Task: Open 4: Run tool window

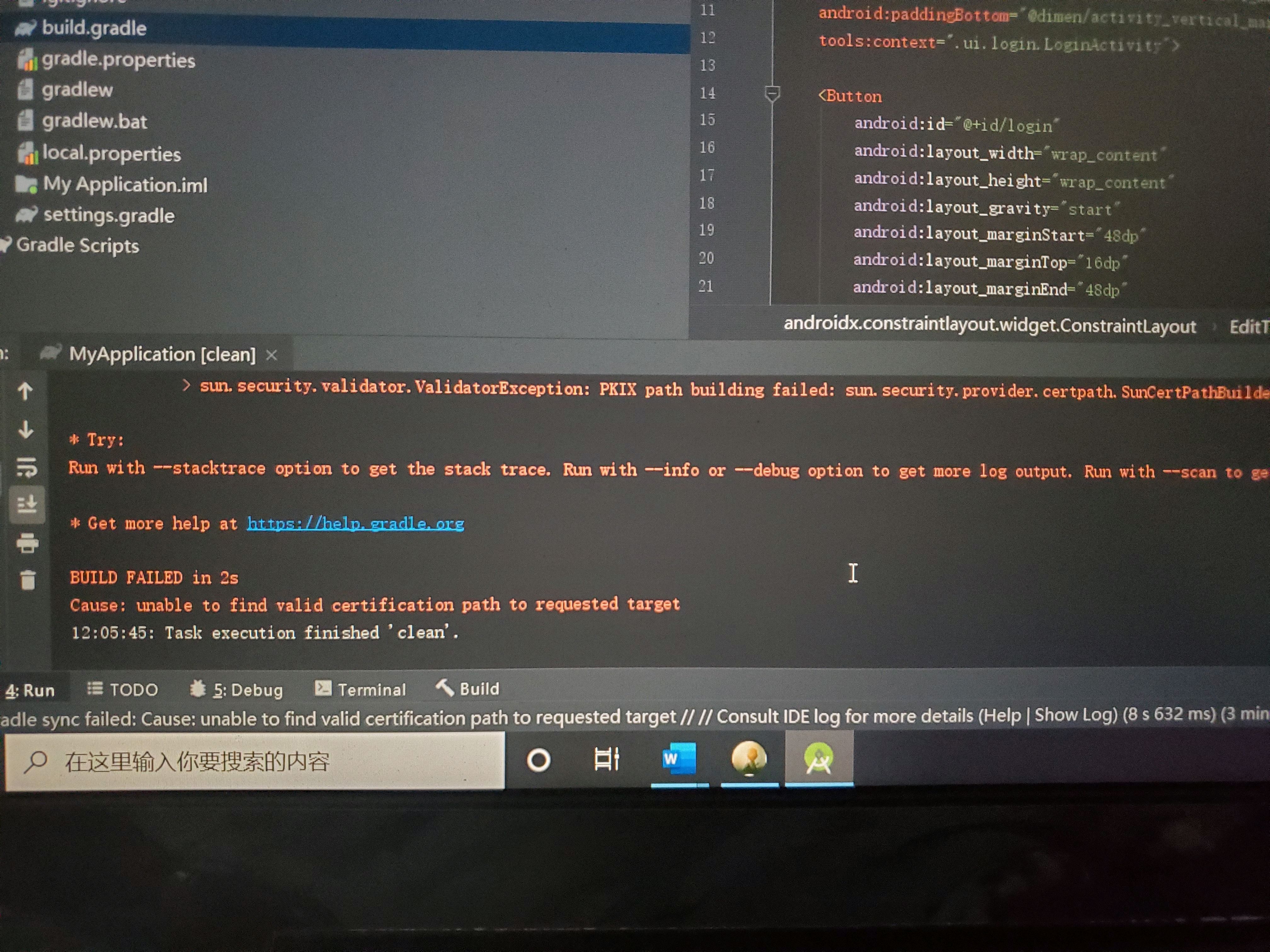Action: (x=30, y=690)
